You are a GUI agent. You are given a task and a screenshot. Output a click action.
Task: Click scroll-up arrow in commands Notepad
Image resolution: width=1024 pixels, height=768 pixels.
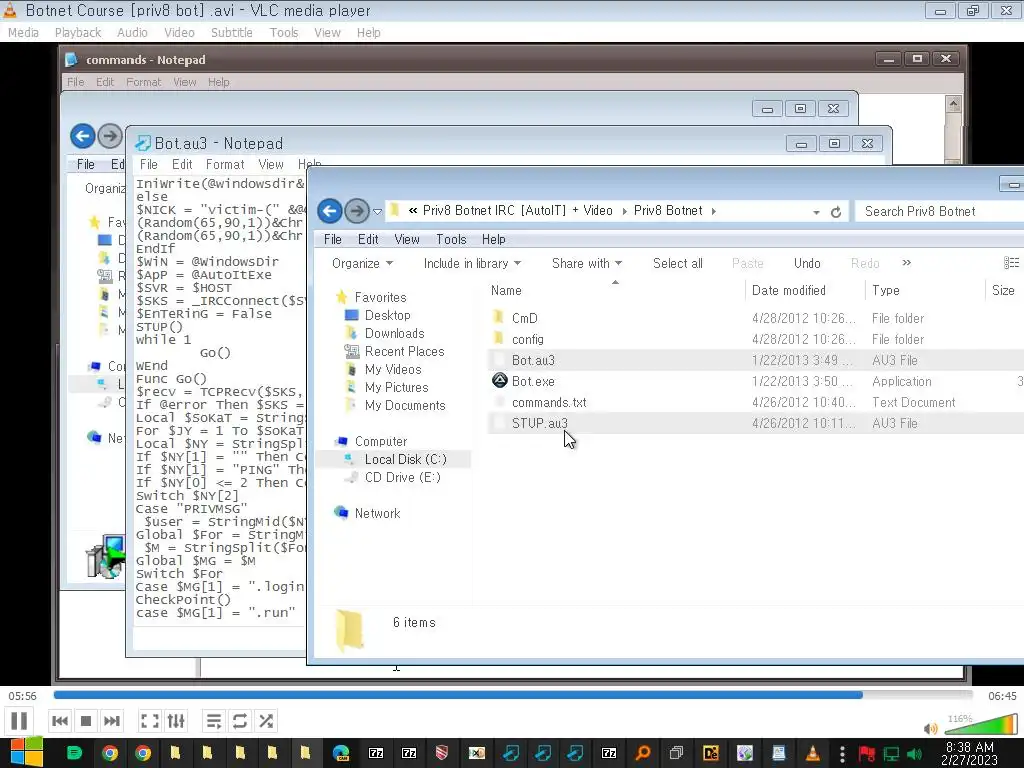click(x=953, y=103)
